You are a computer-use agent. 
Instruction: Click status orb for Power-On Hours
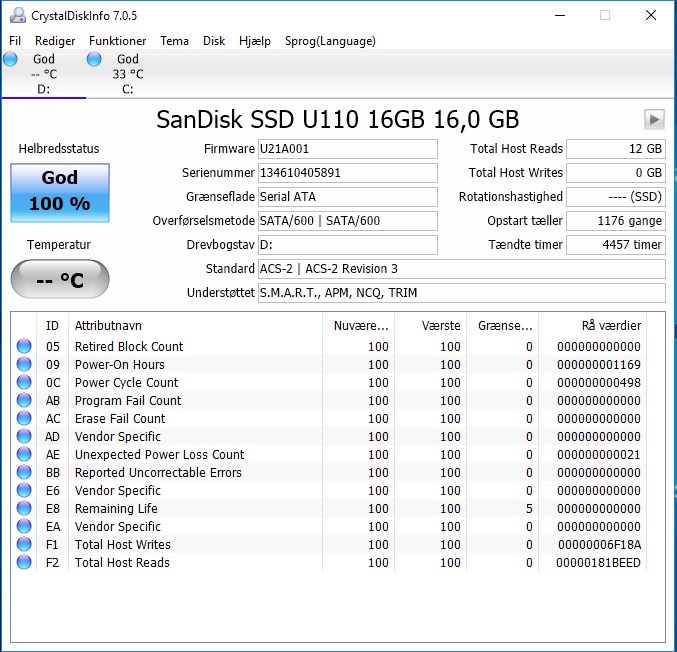[24, 364]
